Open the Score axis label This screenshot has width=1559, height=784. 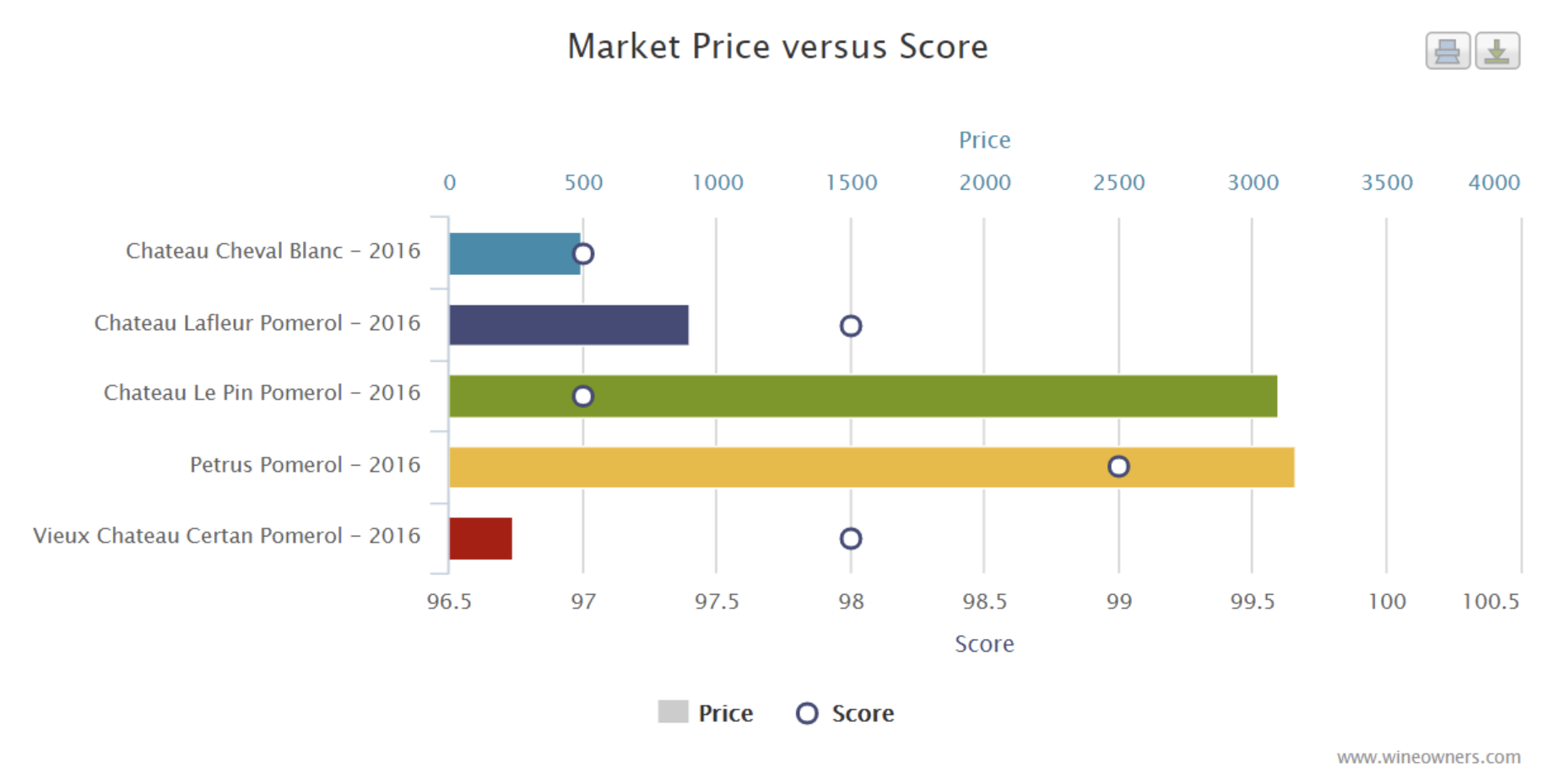pyautogui.click(x=984, y=644)
